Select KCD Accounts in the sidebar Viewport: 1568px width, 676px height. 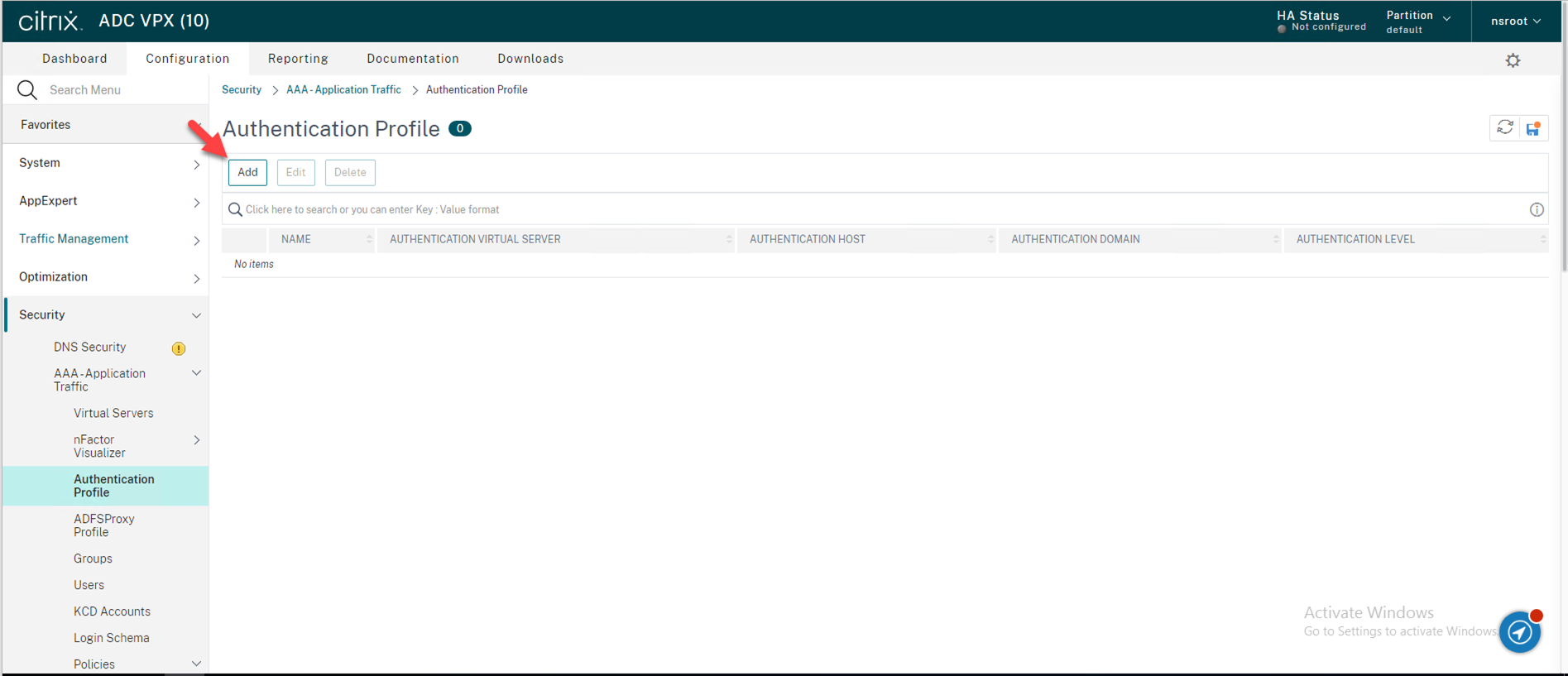pyautogui.click(x=112, y=611)
